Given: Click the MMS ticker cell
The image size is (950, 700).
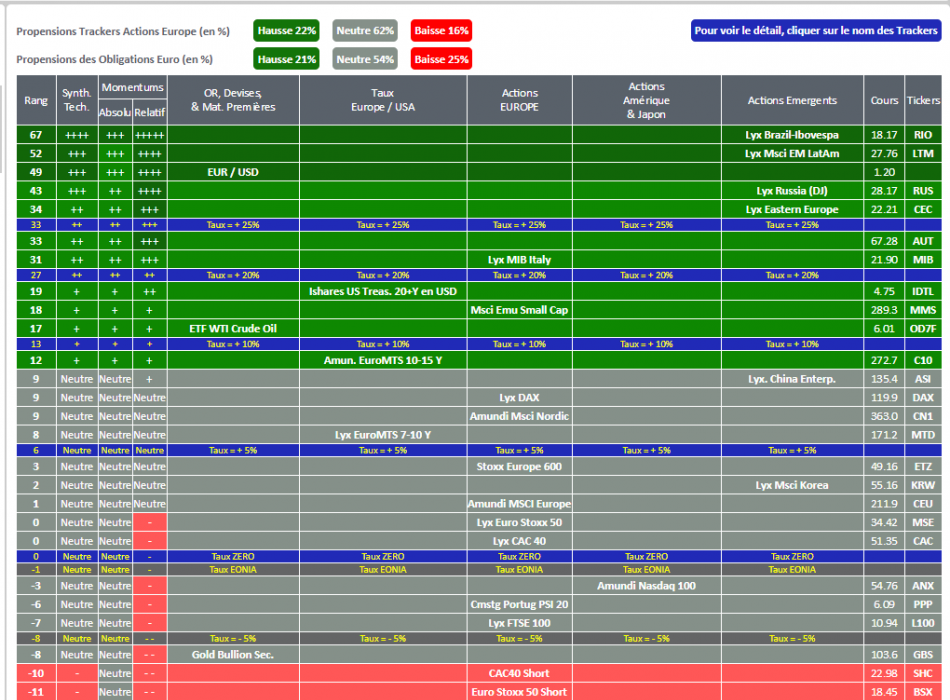Looking at the screenshot, I should [x=923, y=310].
